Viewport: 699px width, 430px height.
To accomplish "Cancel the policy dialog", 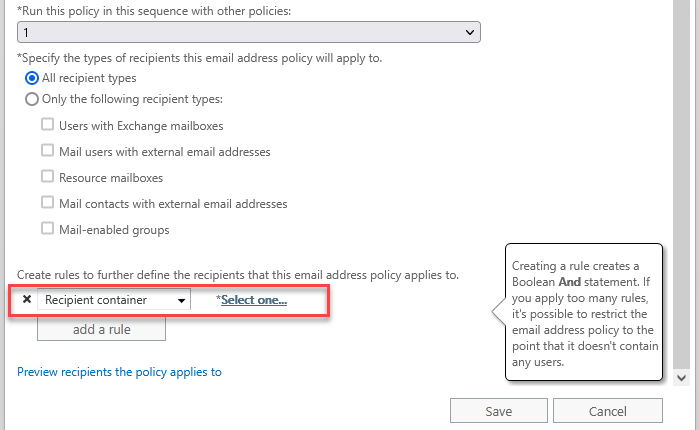I will (x=607, y=411).
